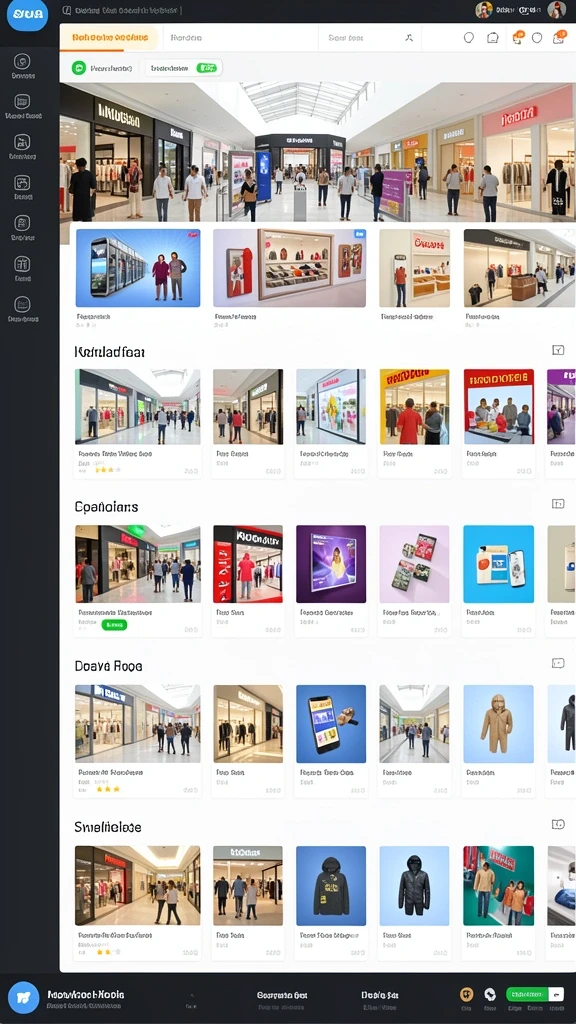Click the first circle outline icon in header toolbar
This screenshot has height=1024, width=576.
tap(468, 38)
